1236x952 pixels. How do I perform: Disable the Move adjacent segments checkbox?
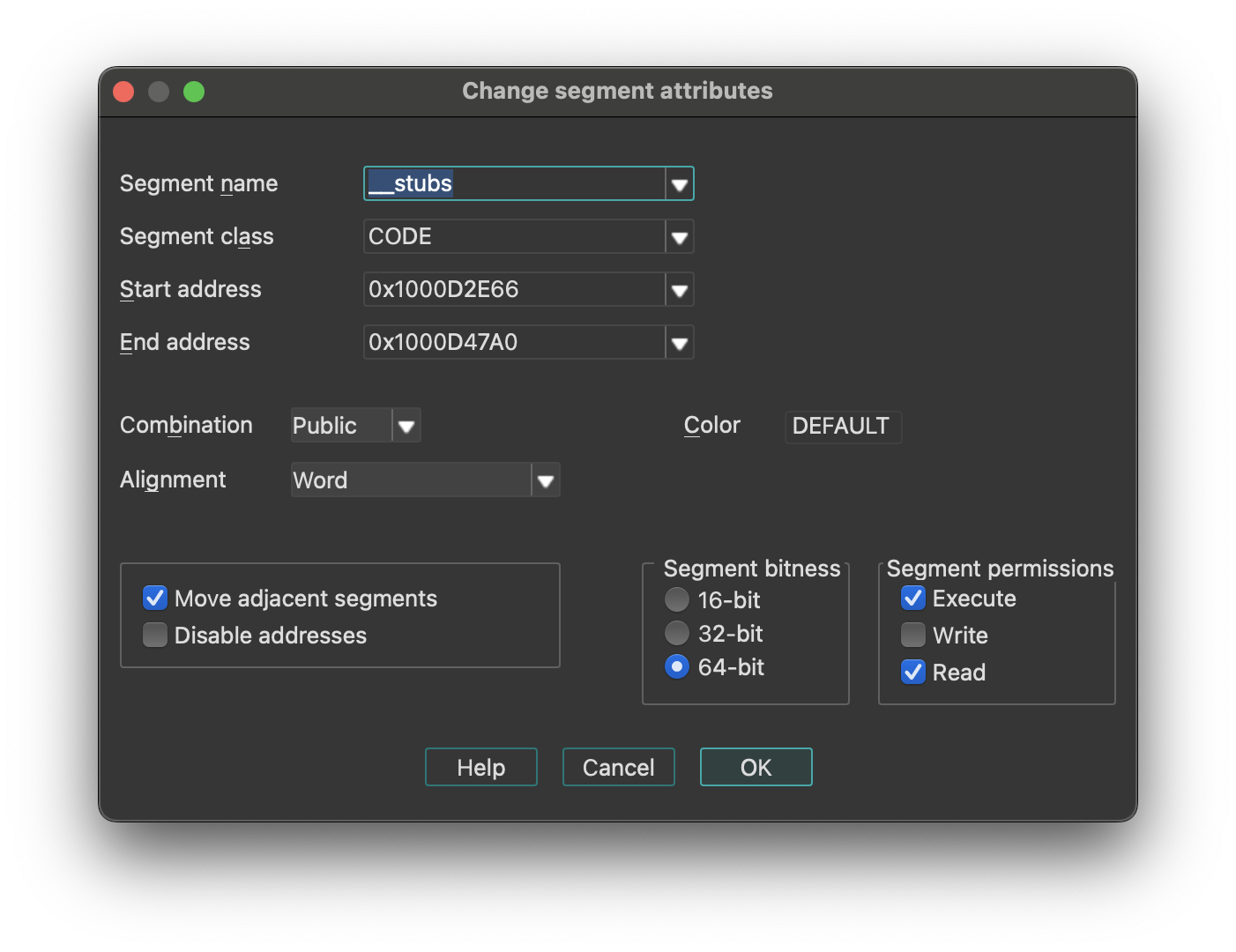point(154,598)
